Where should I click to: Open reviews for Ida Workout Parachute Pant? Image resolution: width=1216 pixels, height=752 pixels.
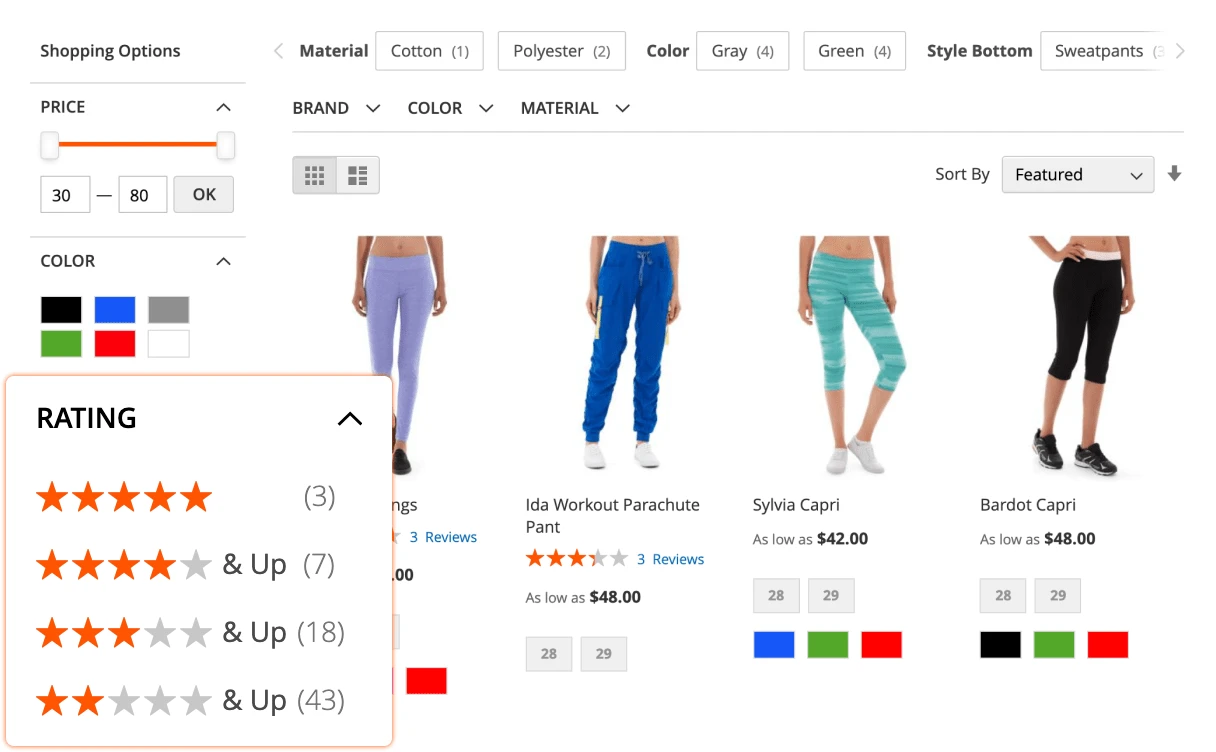671,559
